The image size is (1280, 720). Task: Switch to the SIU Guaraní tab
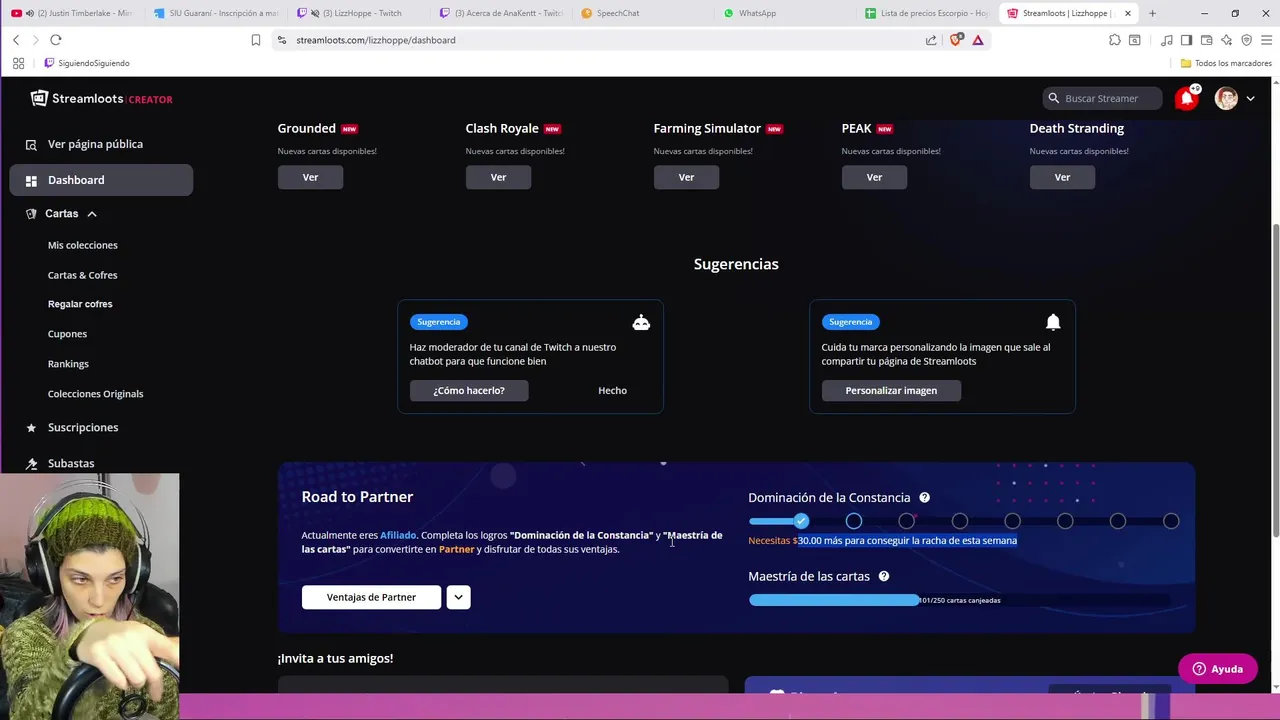point(217,13)
